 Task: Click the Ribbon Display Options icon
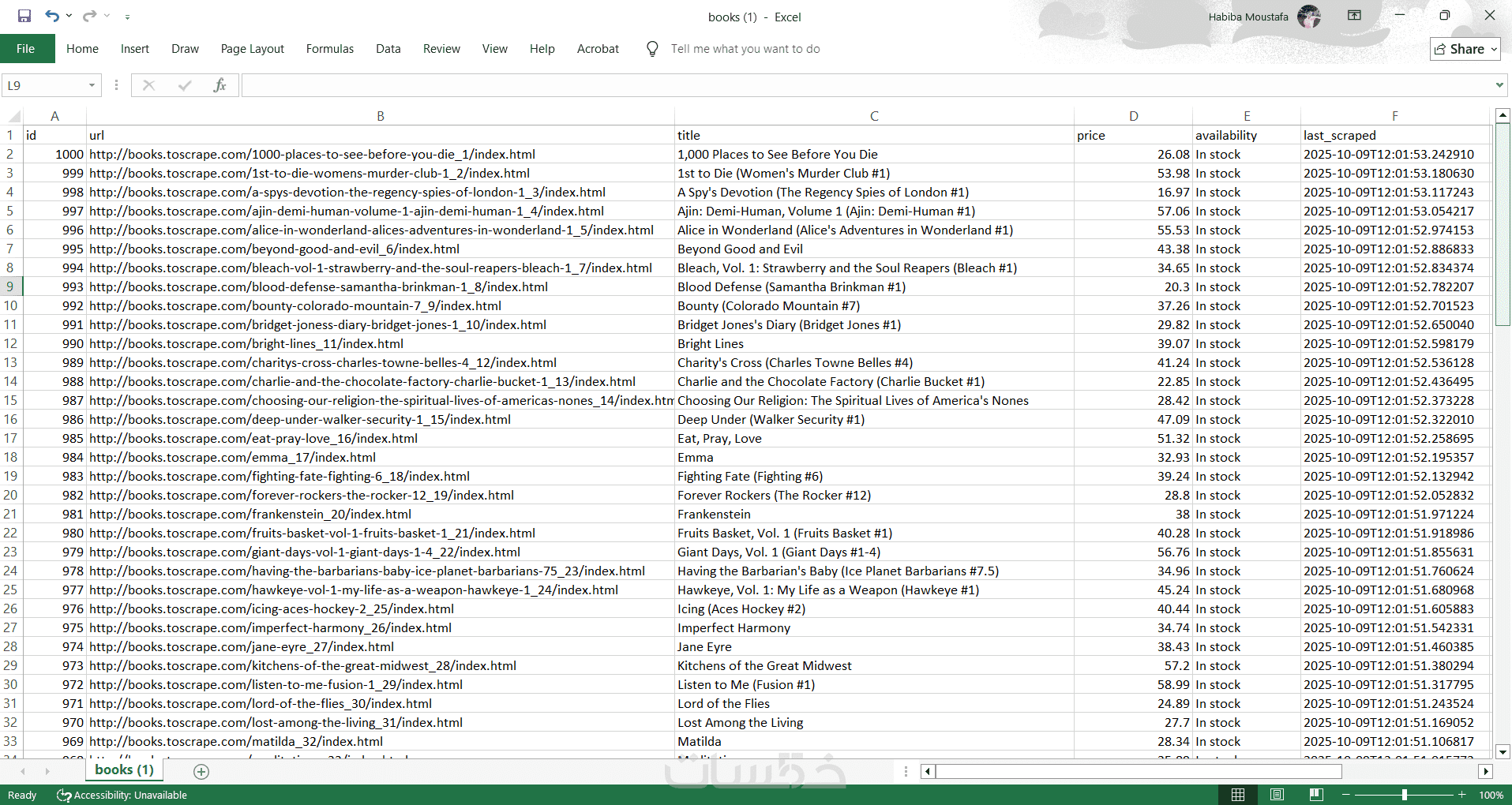[1354, 16]
